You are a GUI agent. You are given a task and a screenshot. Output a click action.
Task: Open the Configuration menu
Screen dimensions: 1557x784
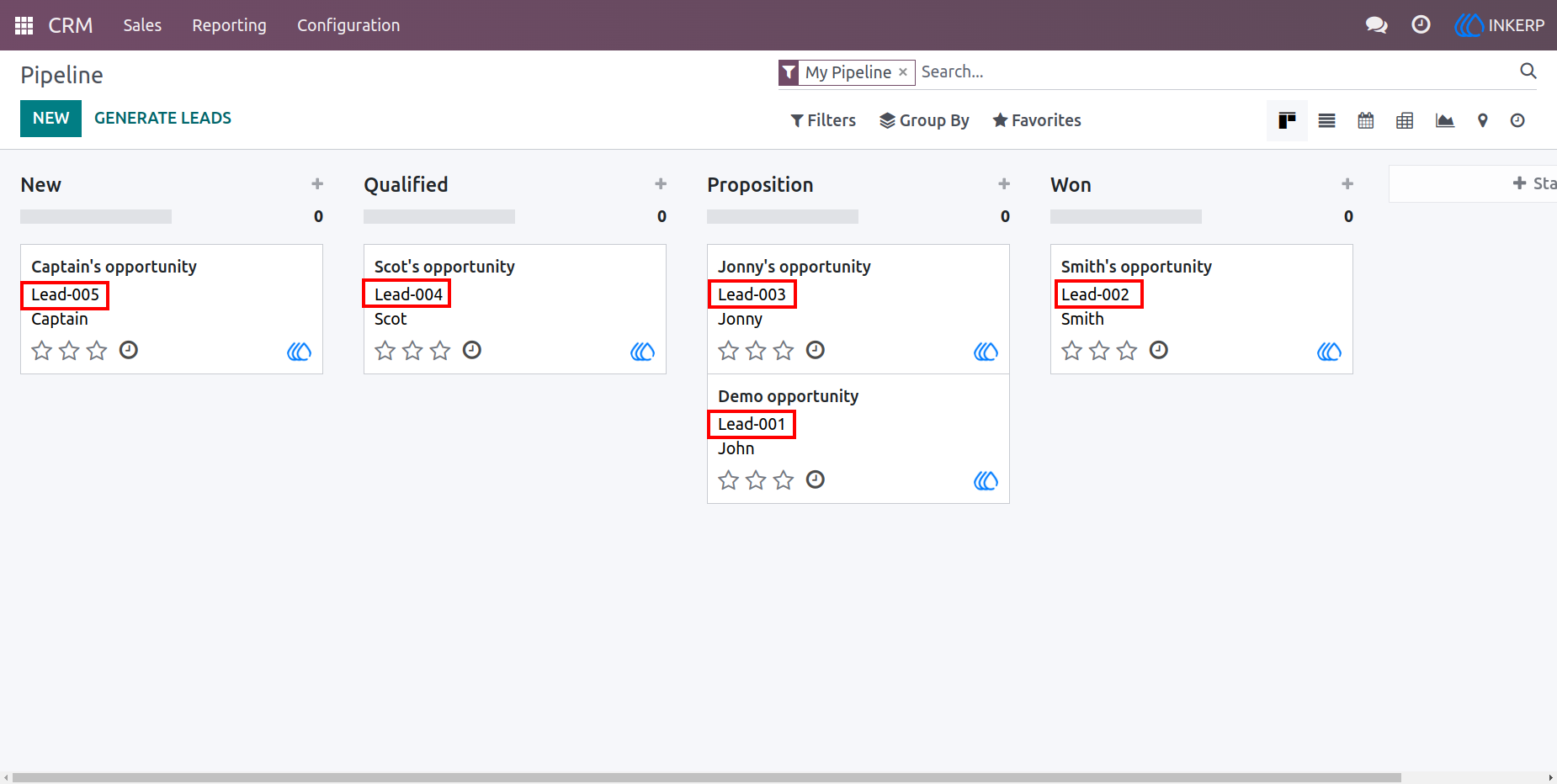(348, 25)
